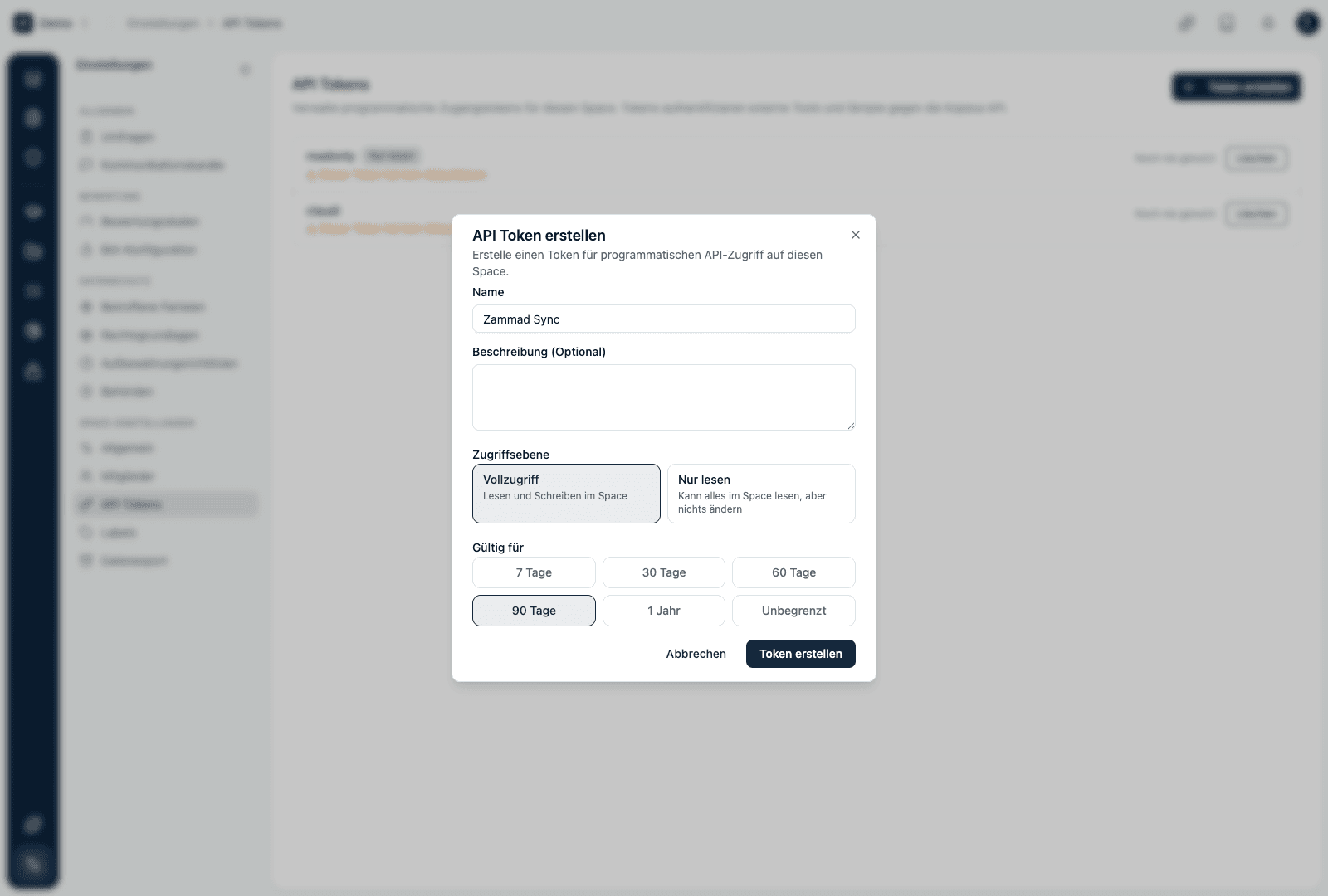Set validity to 7 Tage
Viewport: 1328px width, 896px height.
534,572
